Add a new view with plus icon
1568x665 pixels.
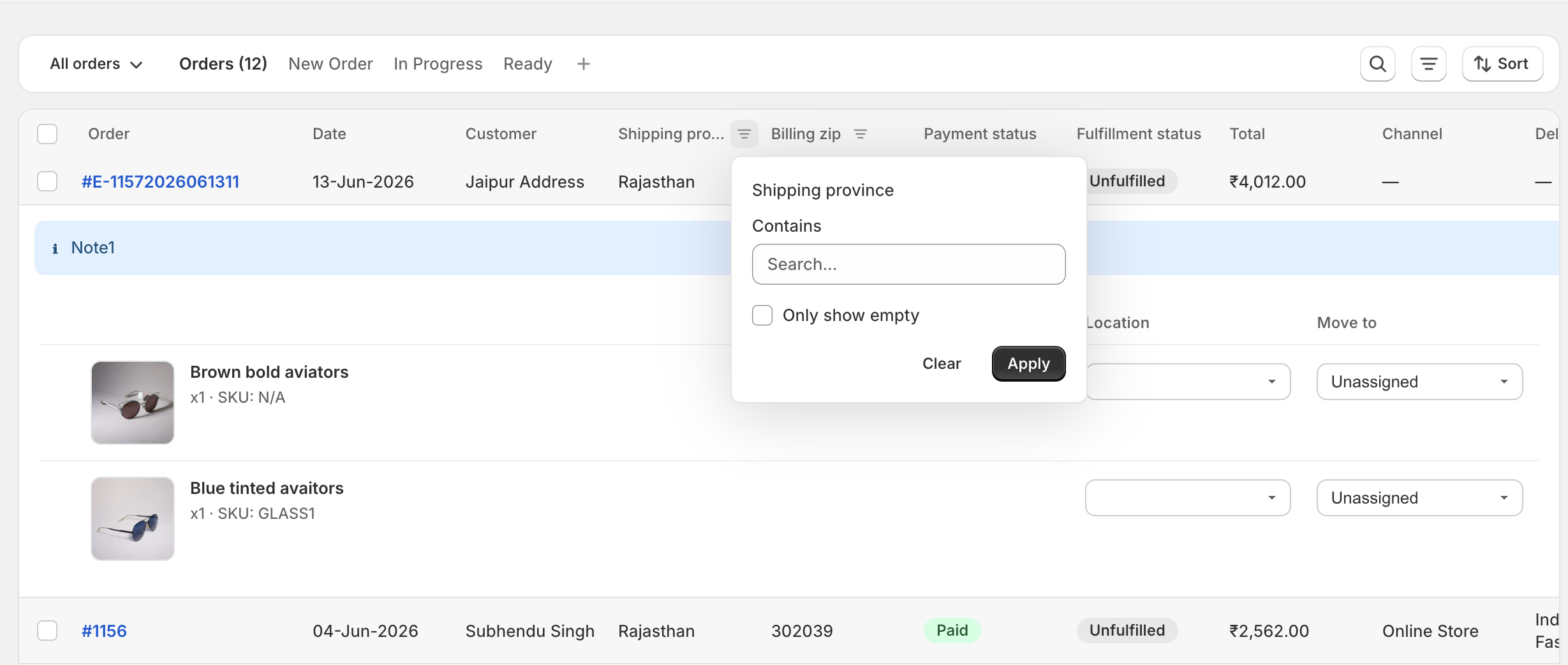[583, 64]
